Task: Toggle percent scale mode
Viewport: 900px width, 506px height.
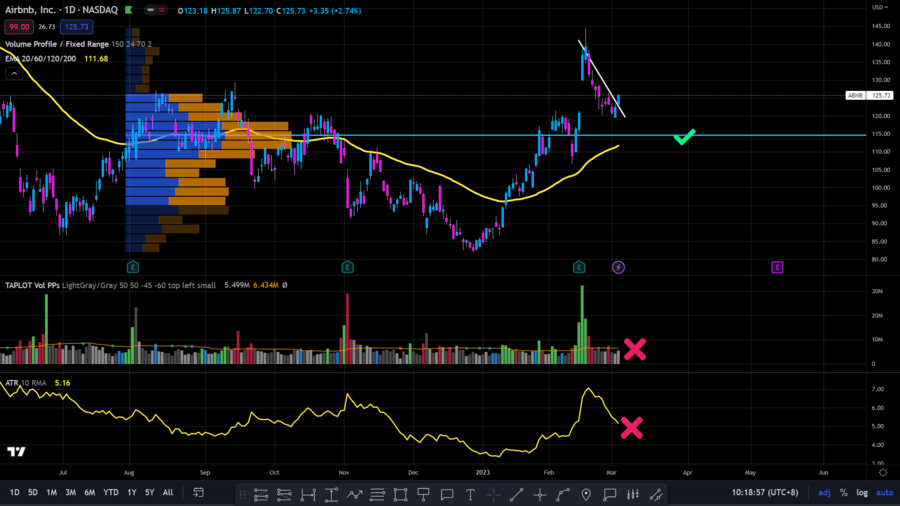Action: click(843, 493)
